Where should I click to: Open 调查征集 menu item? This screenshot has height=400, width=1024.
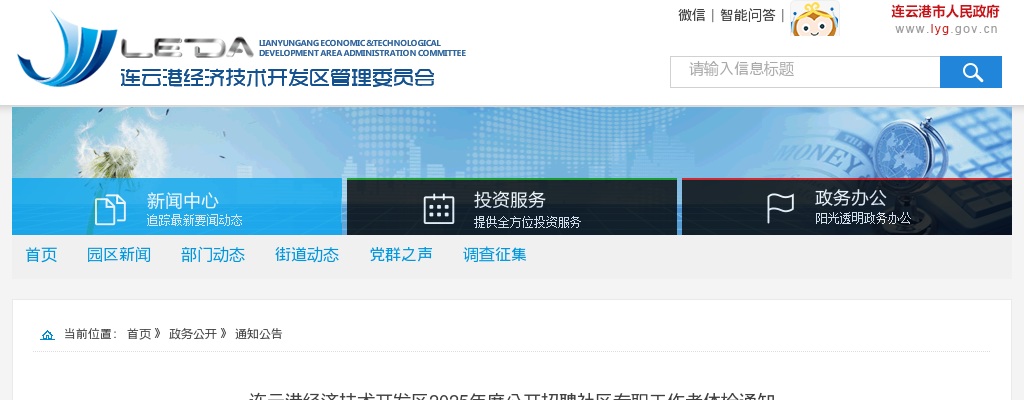pyautogui.click(x=494, y=255)
